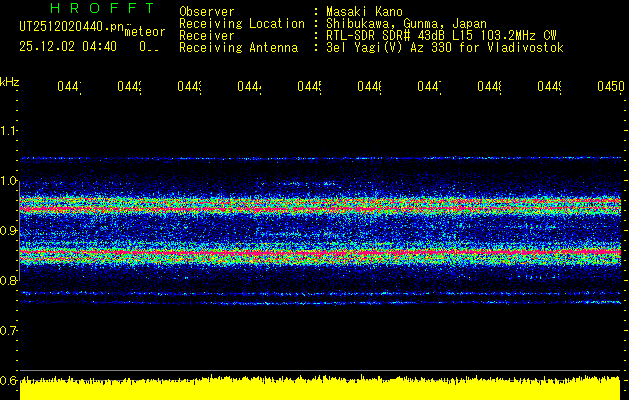The width and height of the screenshot is (629, 400).
Task: Click the yellow signal level bar graph
Action: coord(320,388)
